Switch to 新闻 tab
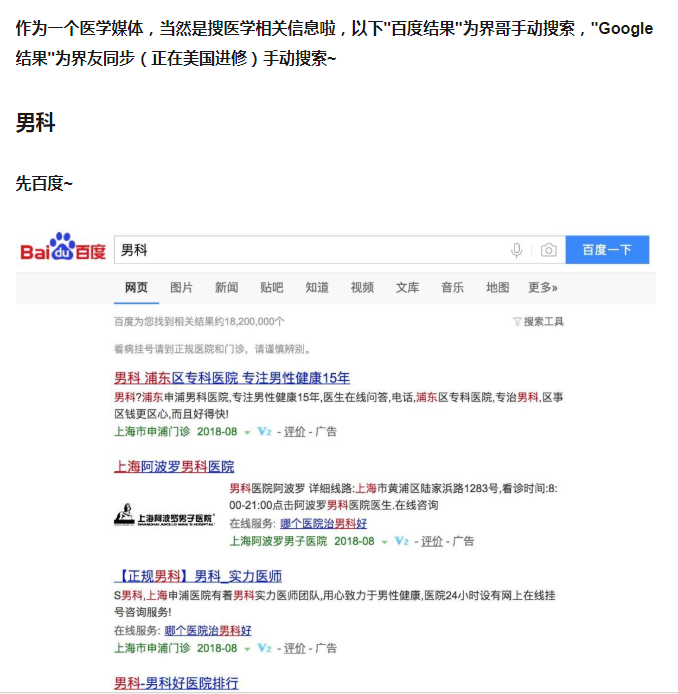678x694 pixels. coord(227,288)
